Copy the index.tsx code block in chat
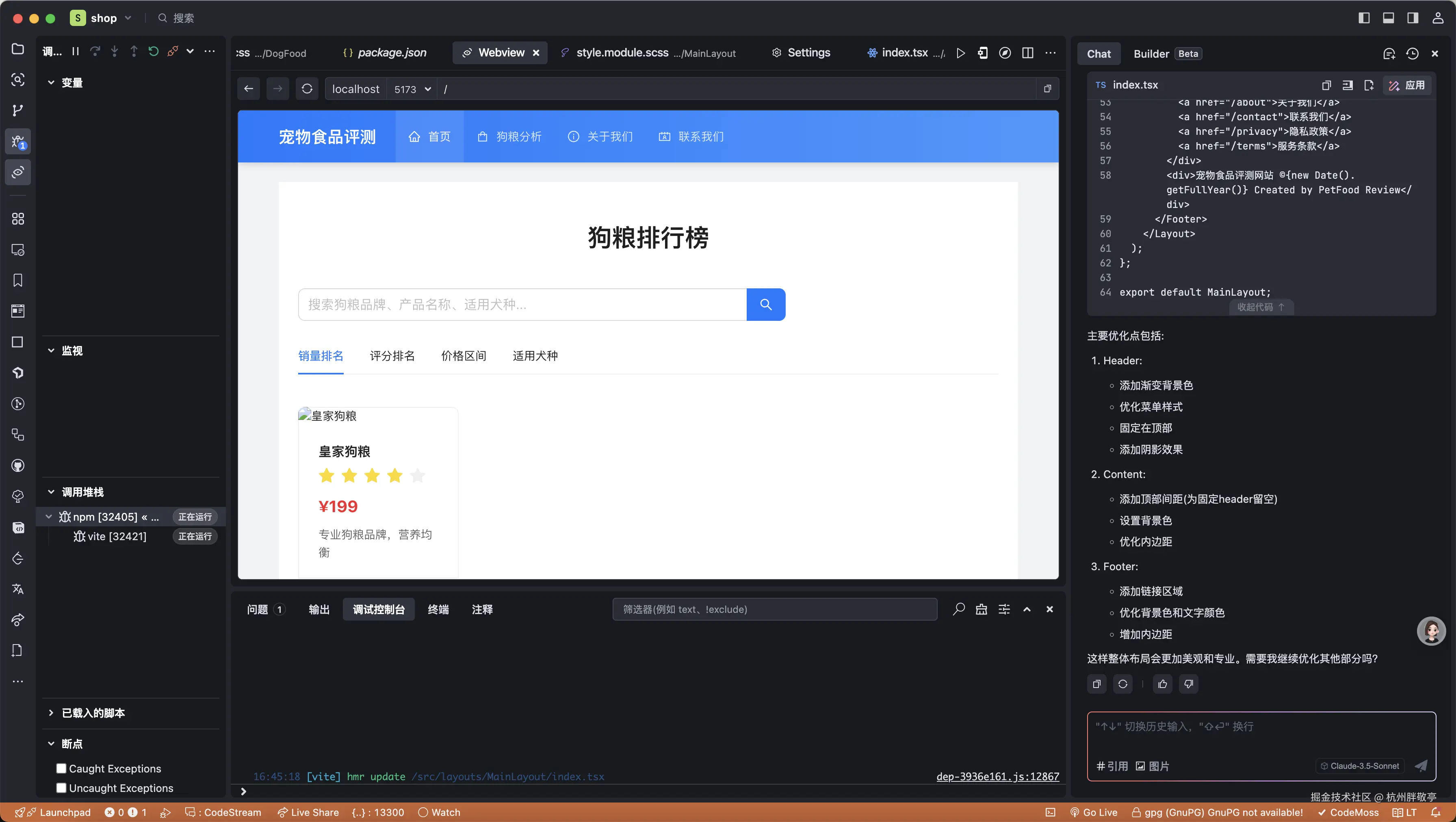Viewport: 1456px width, 822px height. [1326, 85]
